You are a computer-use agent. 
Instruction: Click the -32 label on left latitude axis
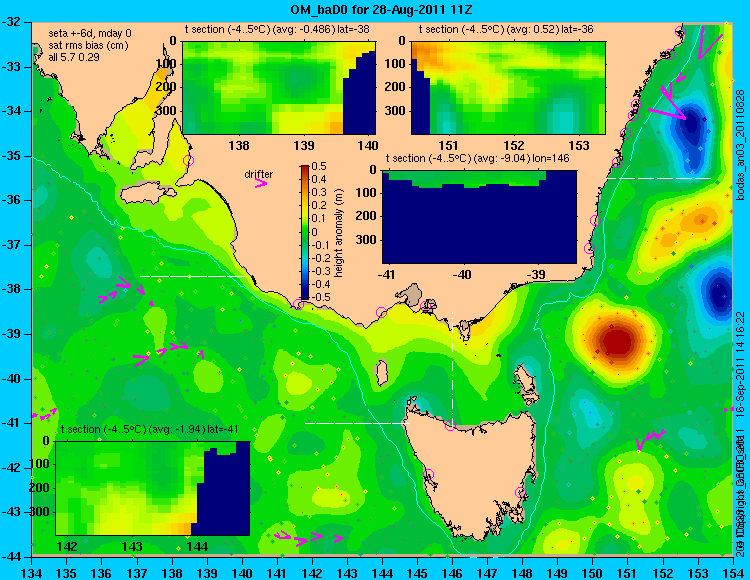tap(13, 22)
